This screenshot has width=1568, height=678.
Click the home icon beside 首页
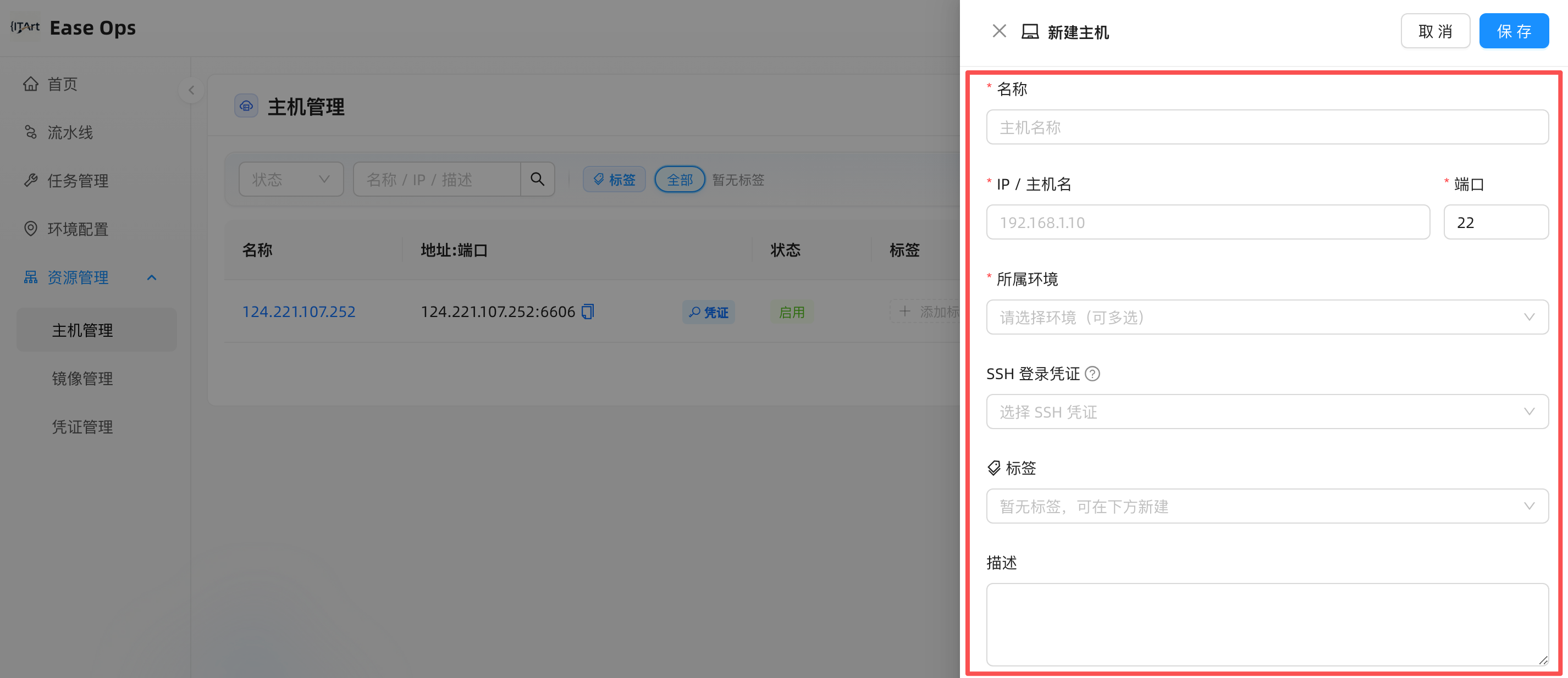[x=30, y=84]
